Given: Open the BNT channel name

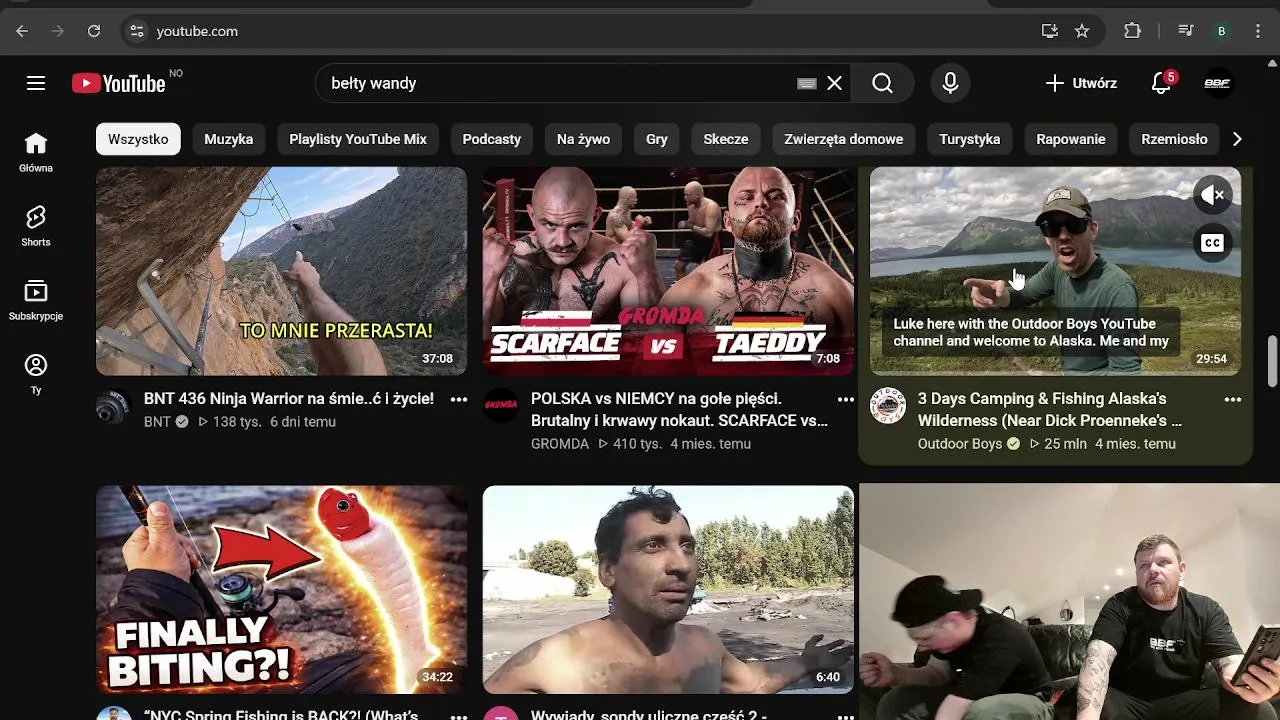Looking at the screenshot, I should coord(157,422).
